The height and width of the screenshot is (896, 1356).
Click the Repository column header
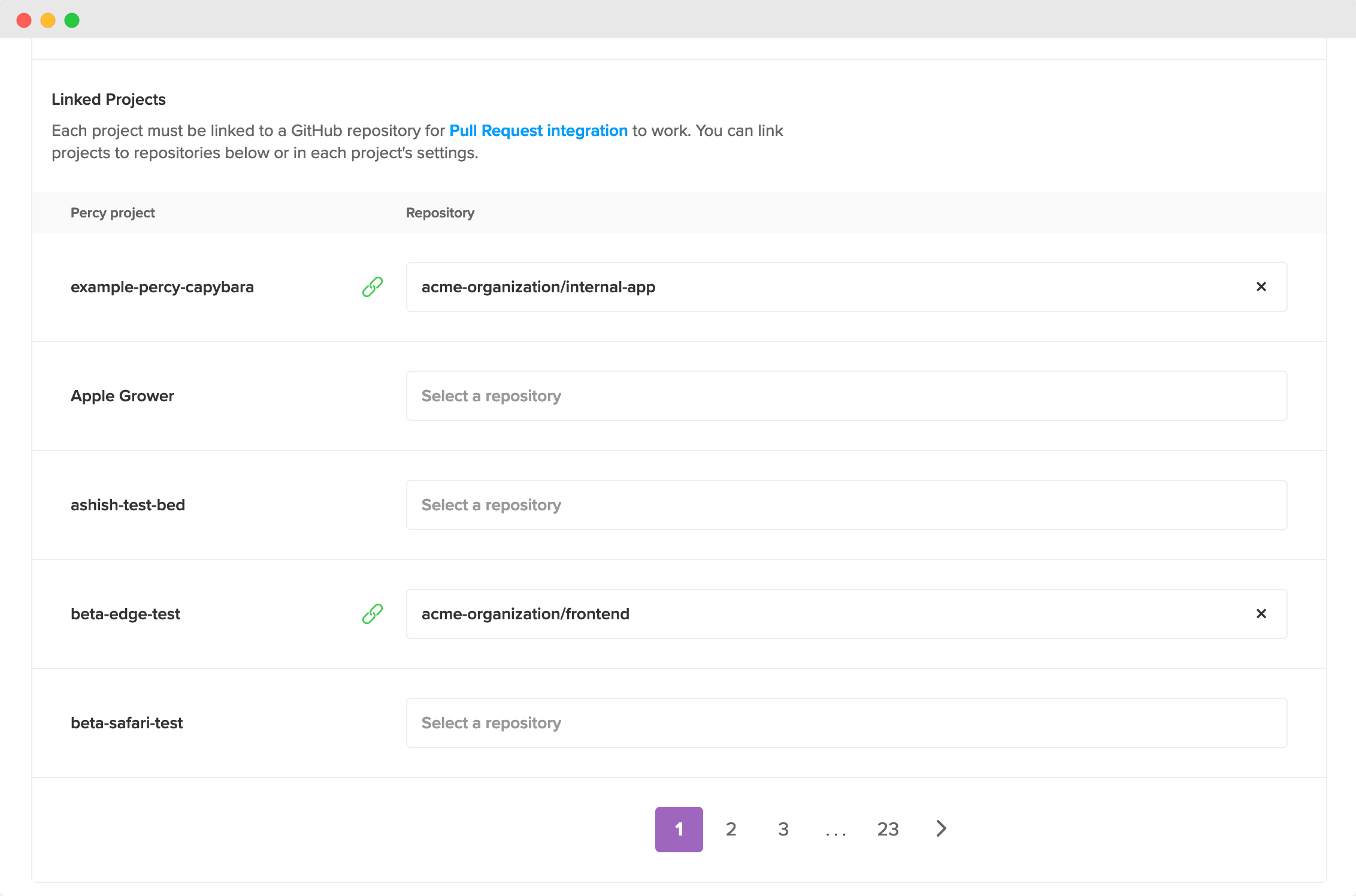(x=440, y=213)
